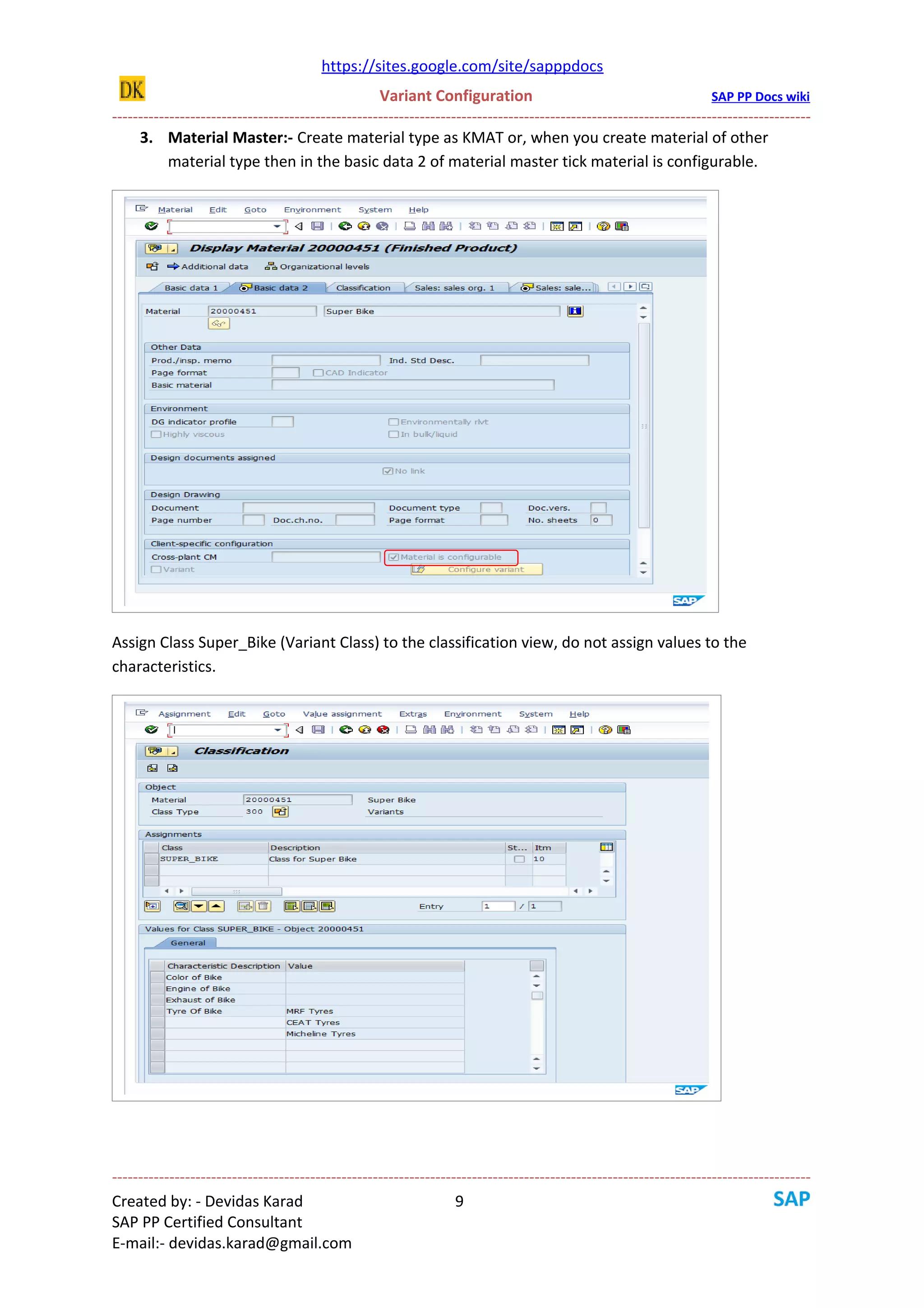The width and height of the screenshot is (924, 1308).
Task: Click the green Back arrow in Display Material toolbar
Action: click(x=345, y=226)
